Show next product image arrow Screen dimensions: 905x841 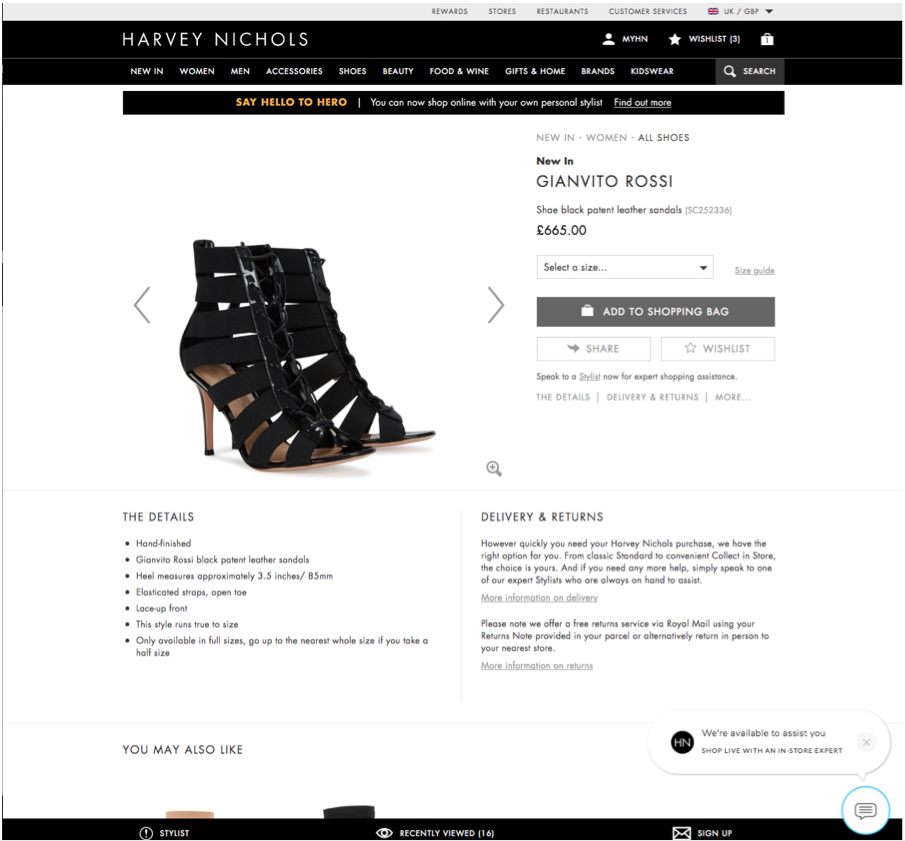click(496, 305)
